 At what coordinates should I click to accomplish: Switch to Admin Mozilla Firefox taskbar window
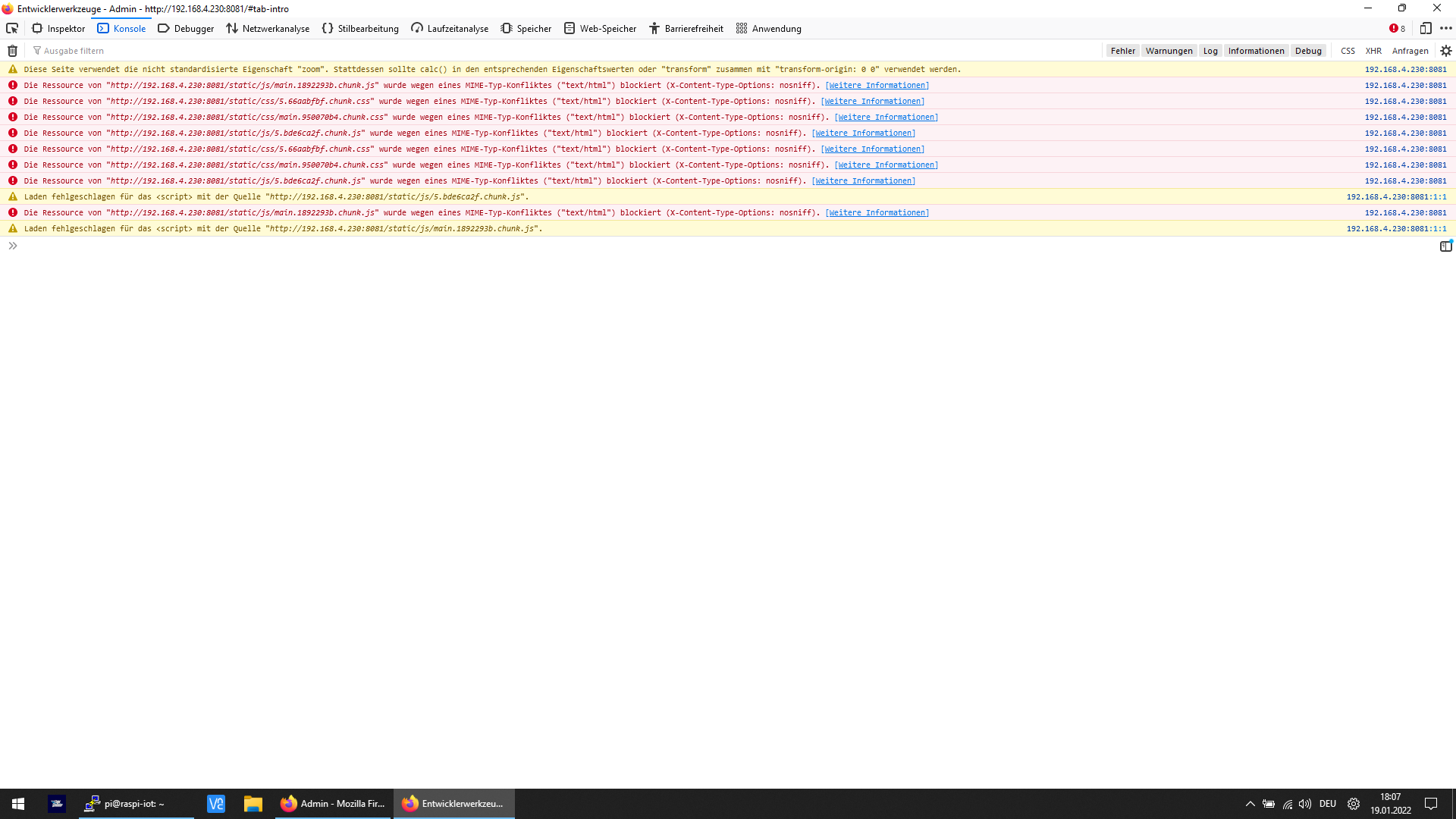tap(333, 803)
